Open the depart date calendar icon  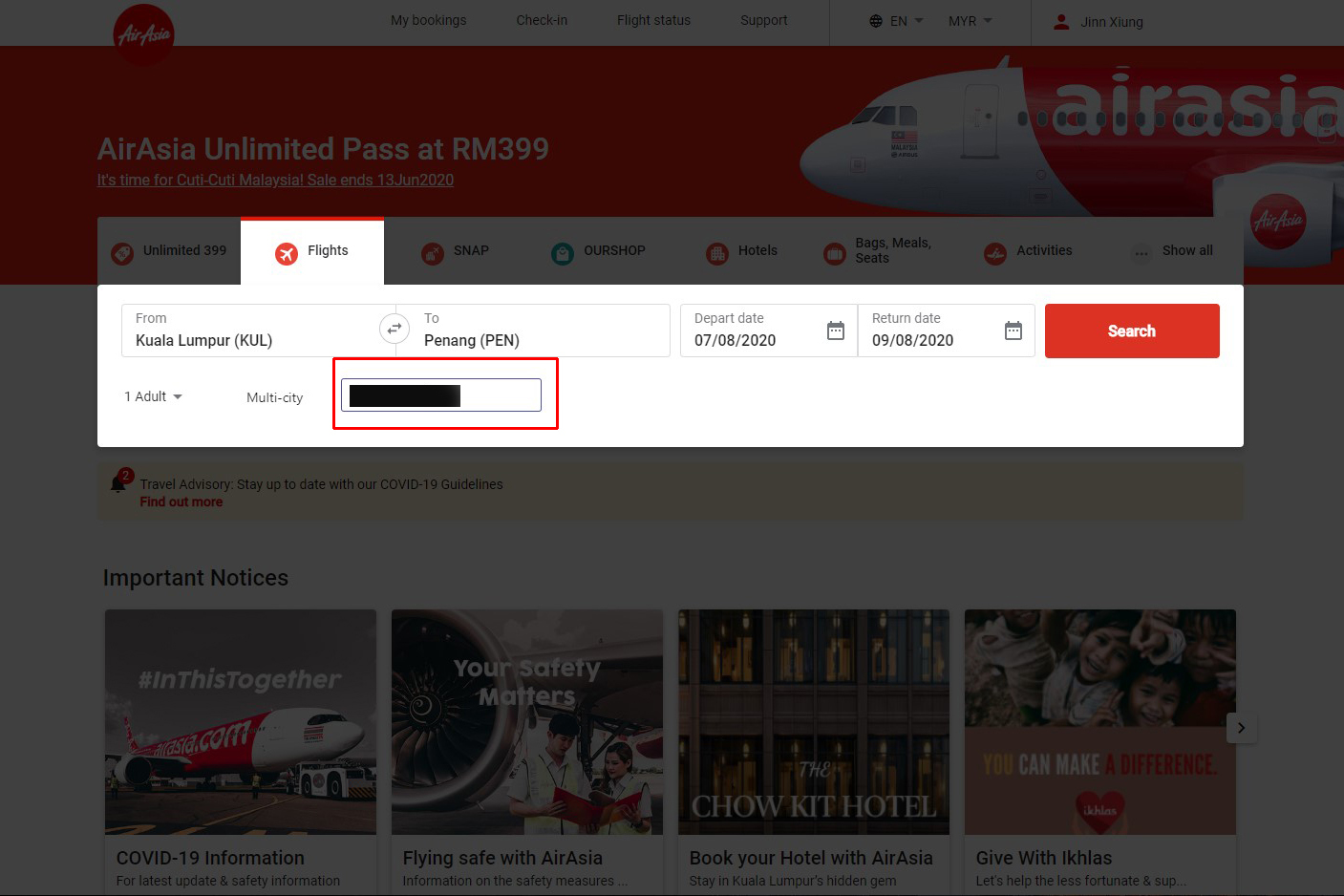pyautogui.click(x=835, y=331)
